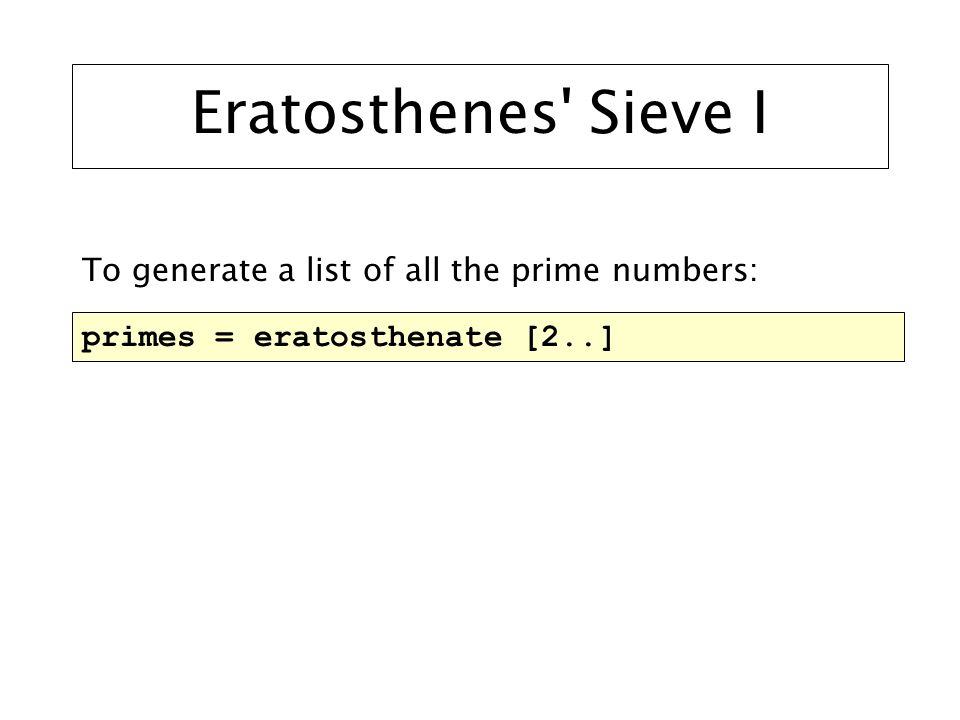Click the Roman numeral "I" in the title
The width and height of the screenshot is (960, 720).
pos(760,113)
